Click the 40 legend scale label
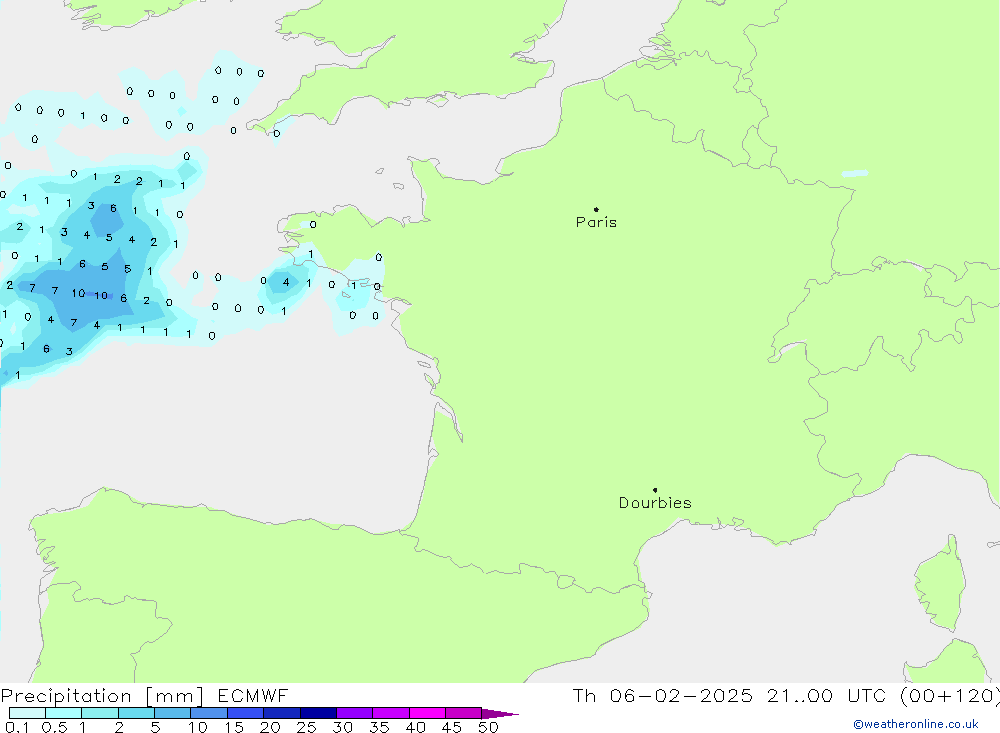 coord(415,727)
